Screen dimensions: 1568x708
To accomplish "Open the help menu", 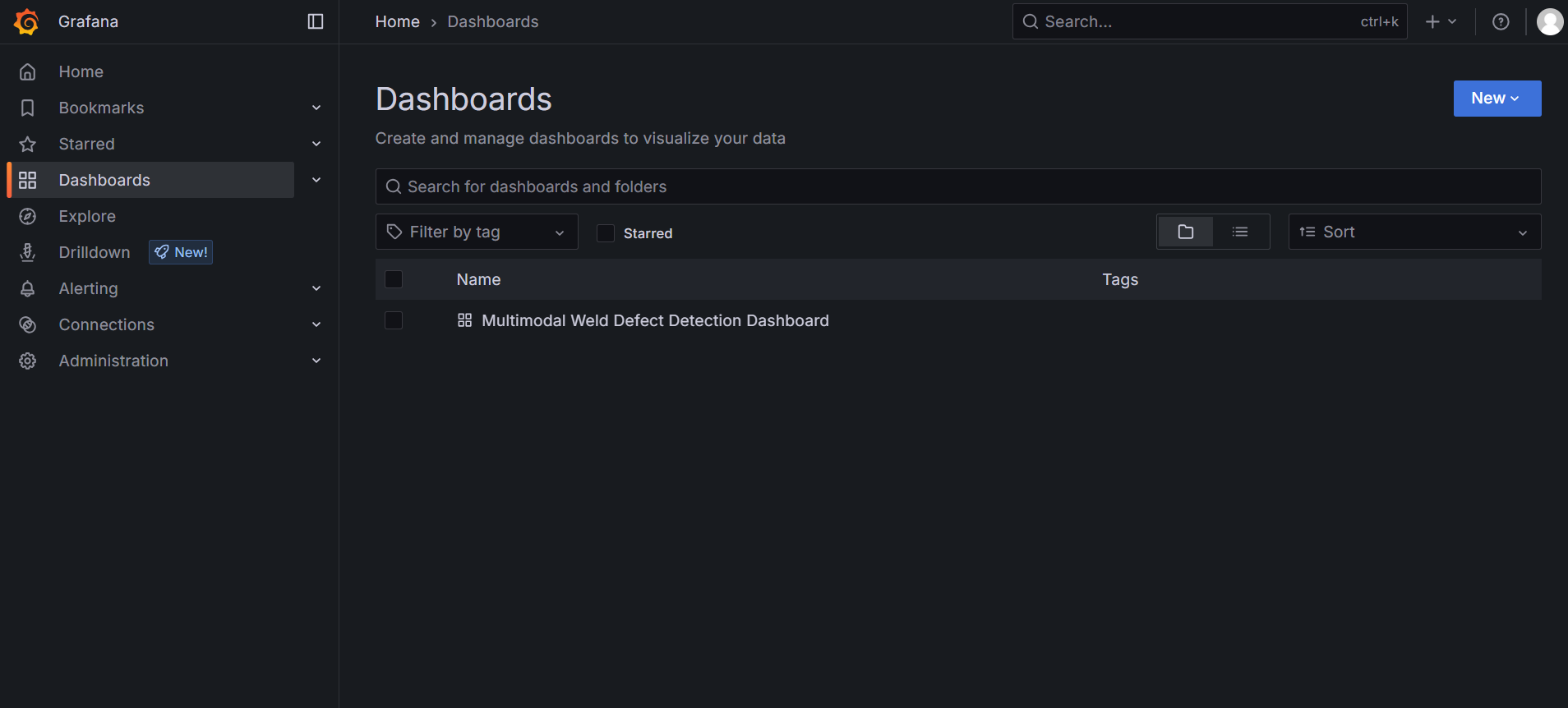I will point(1501,21).
